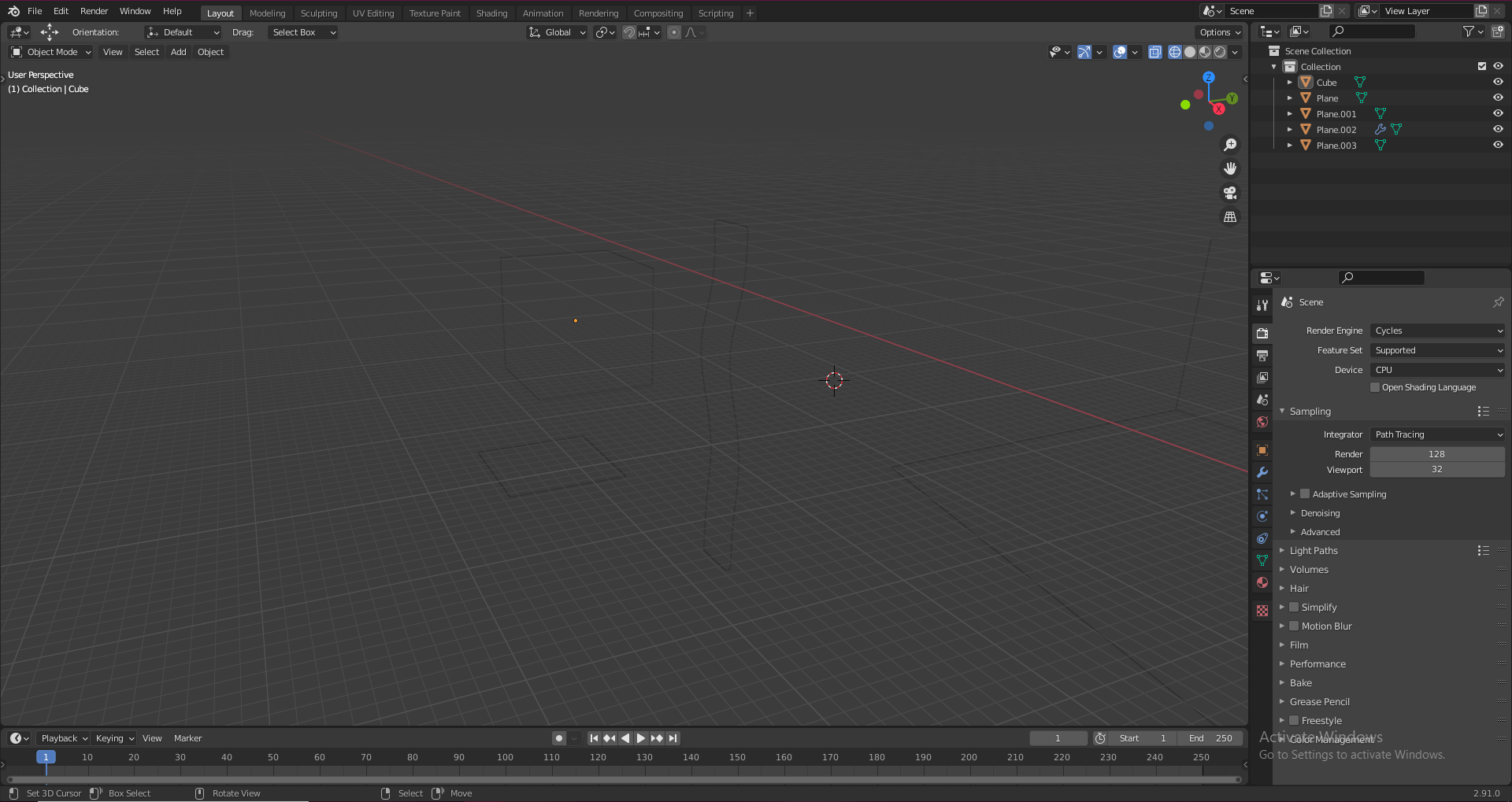Jump to end of timeline playback
Viewport: 1512px width, 802px height.
(673, 738)
